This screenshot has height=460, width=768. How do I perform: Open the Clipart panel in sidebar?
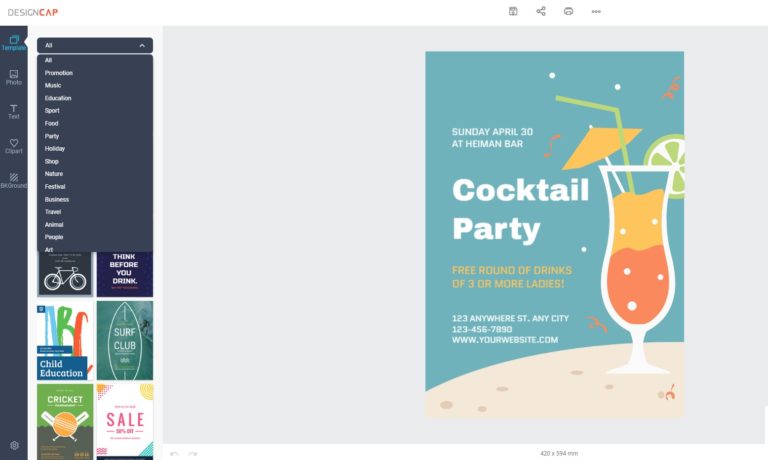14,146
